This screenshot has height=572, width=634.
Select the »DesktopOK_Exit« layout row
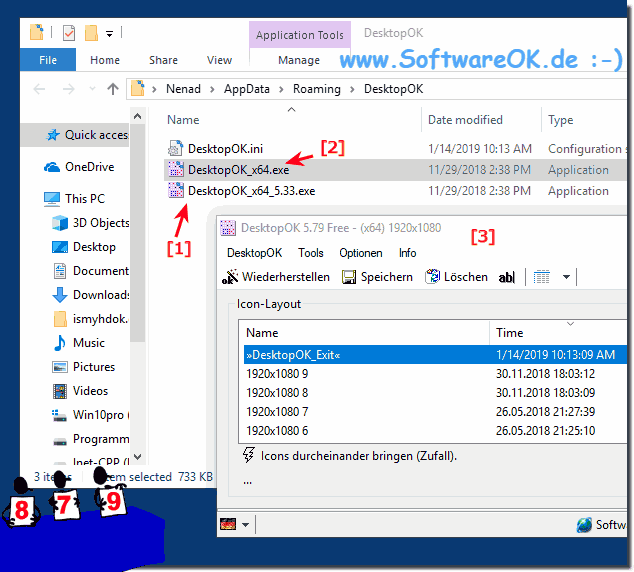tap(435, 355)
